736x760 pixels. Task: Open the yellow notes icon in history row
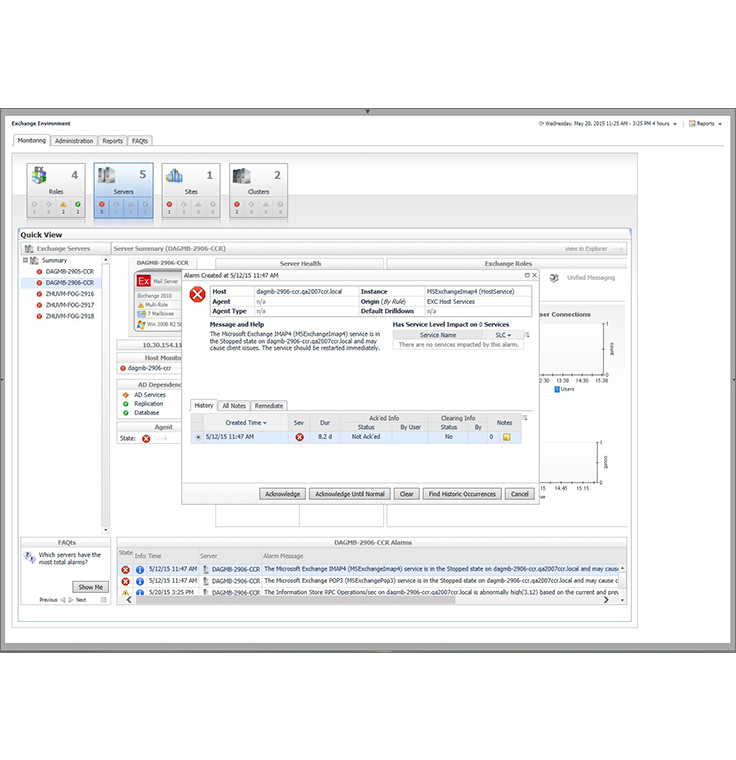[507, 437]
